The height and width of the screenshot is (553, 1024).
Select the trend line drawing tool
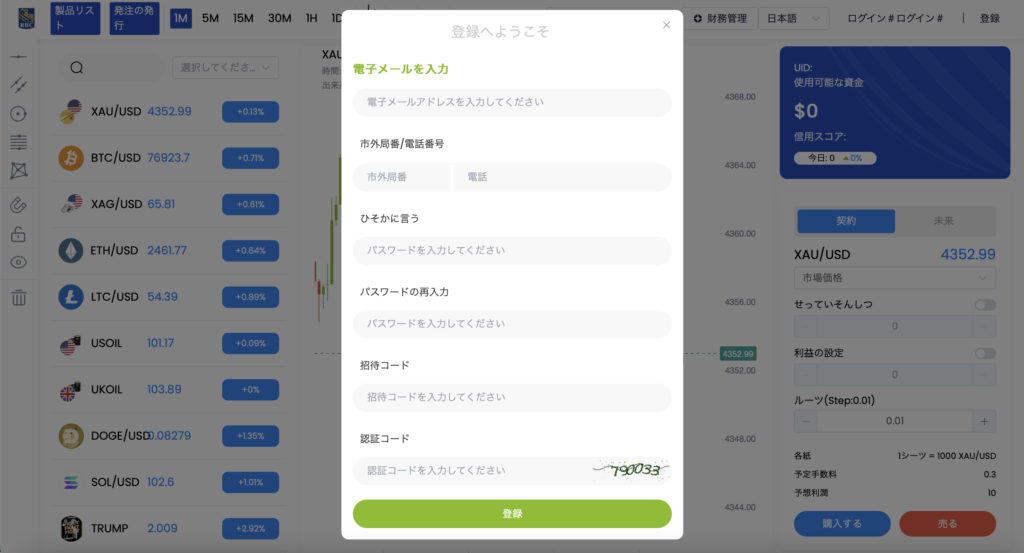pos(18,85)
